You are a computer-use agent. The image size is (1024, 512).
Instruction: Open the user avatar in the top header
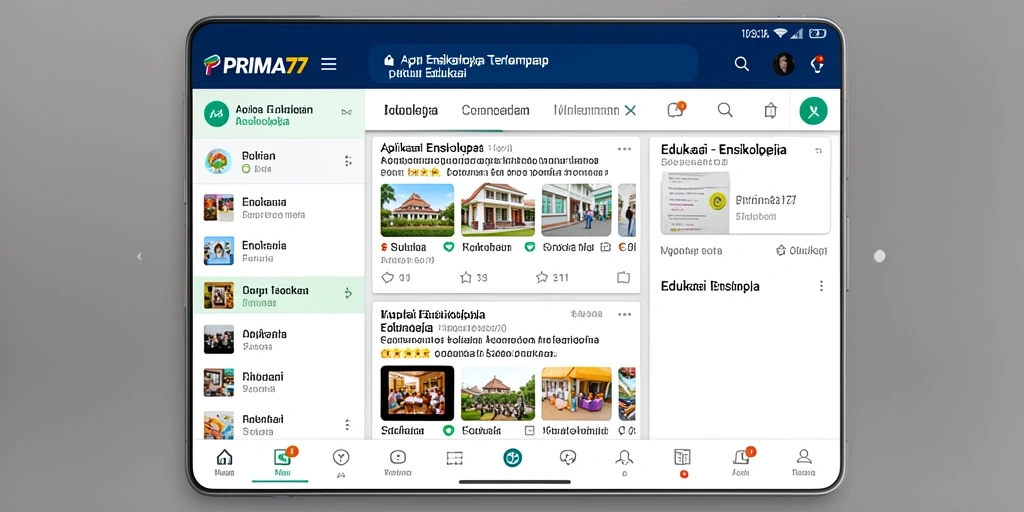click(783, 64)
